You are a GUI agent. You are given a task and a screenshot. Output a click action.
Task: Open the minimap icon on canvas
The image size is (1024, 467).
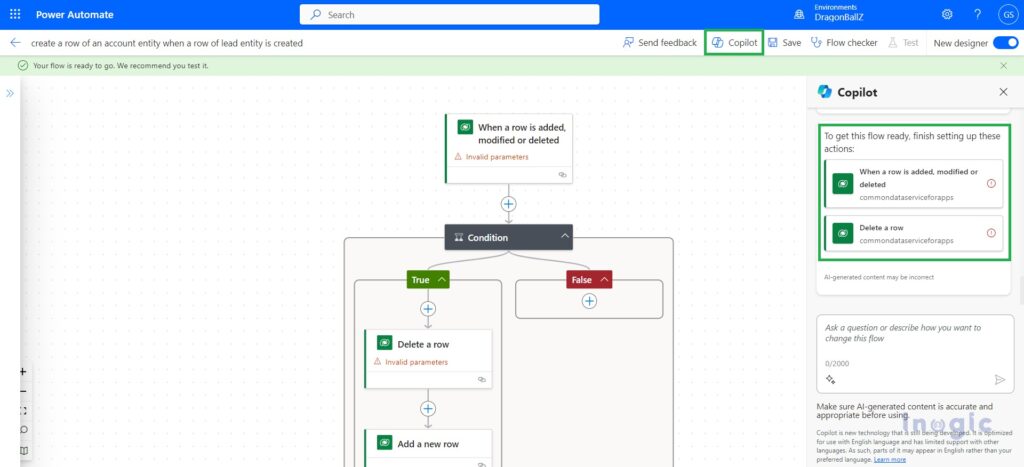pyautogui.click(x=24, y=451)
